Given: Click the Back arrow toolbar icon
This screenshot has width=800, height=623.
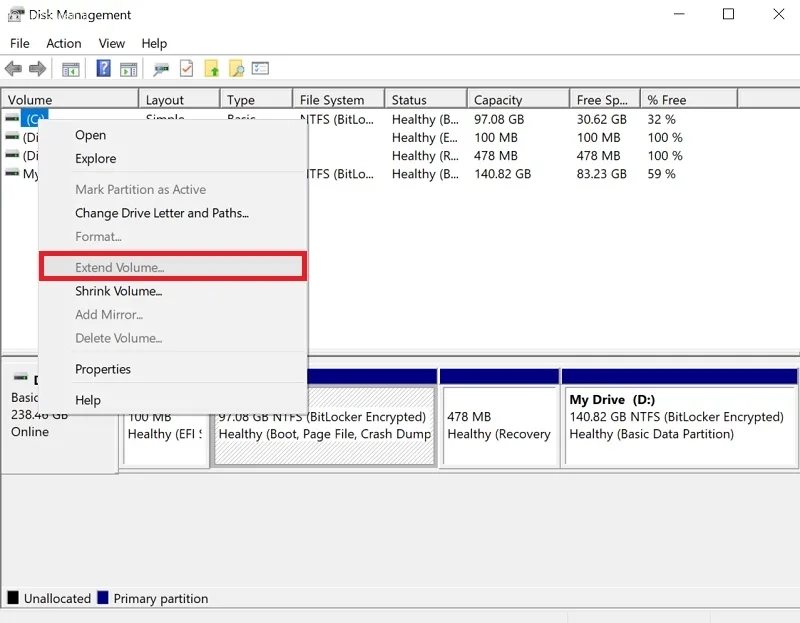Looking at the screenshot, I should point(13,69).
